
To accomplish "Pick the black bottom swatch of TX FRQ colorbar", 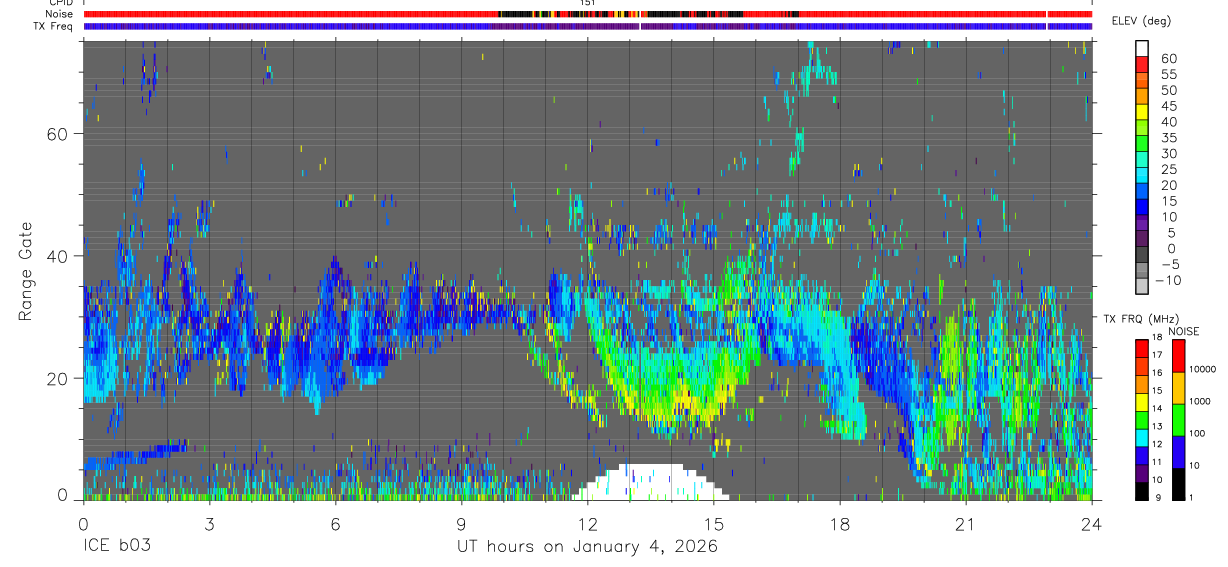I will [1142, 491].
